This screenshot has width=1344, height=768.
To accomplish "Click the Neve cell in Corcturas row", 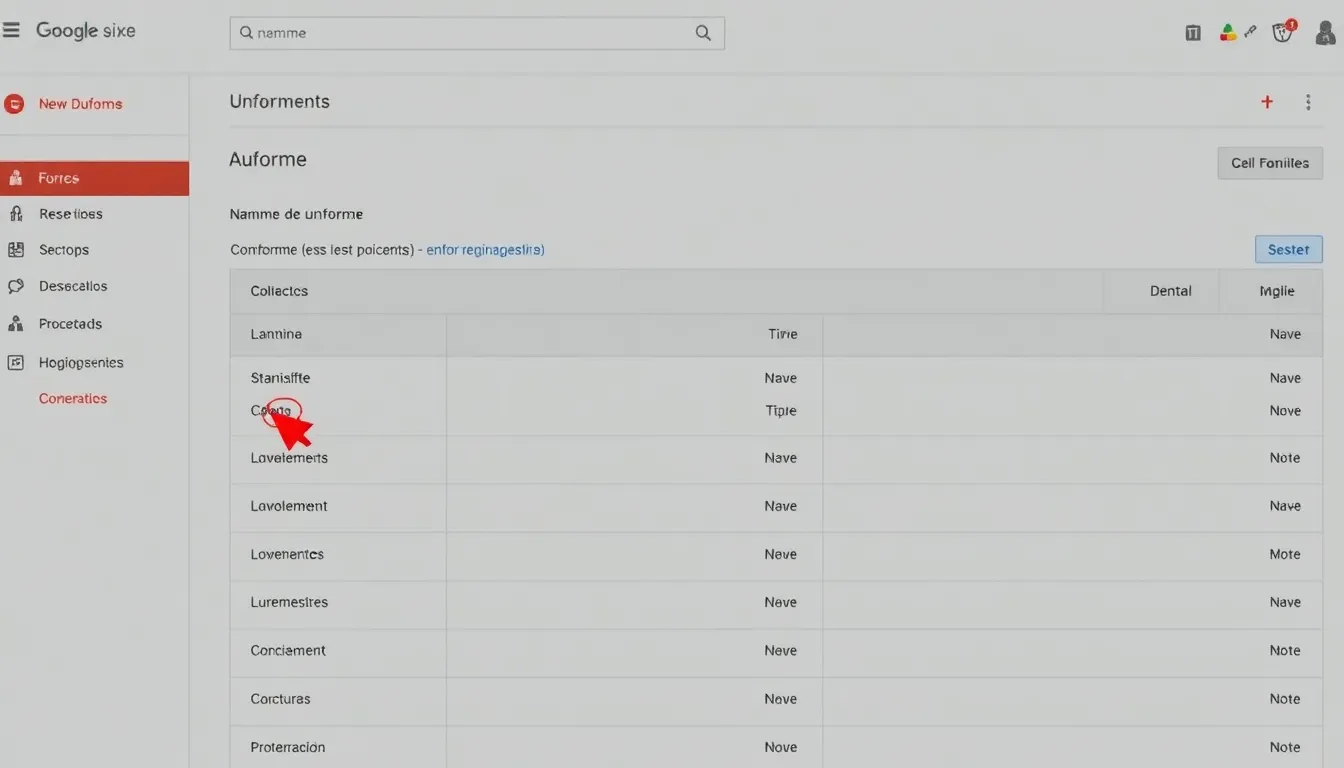I will point(780,700).
